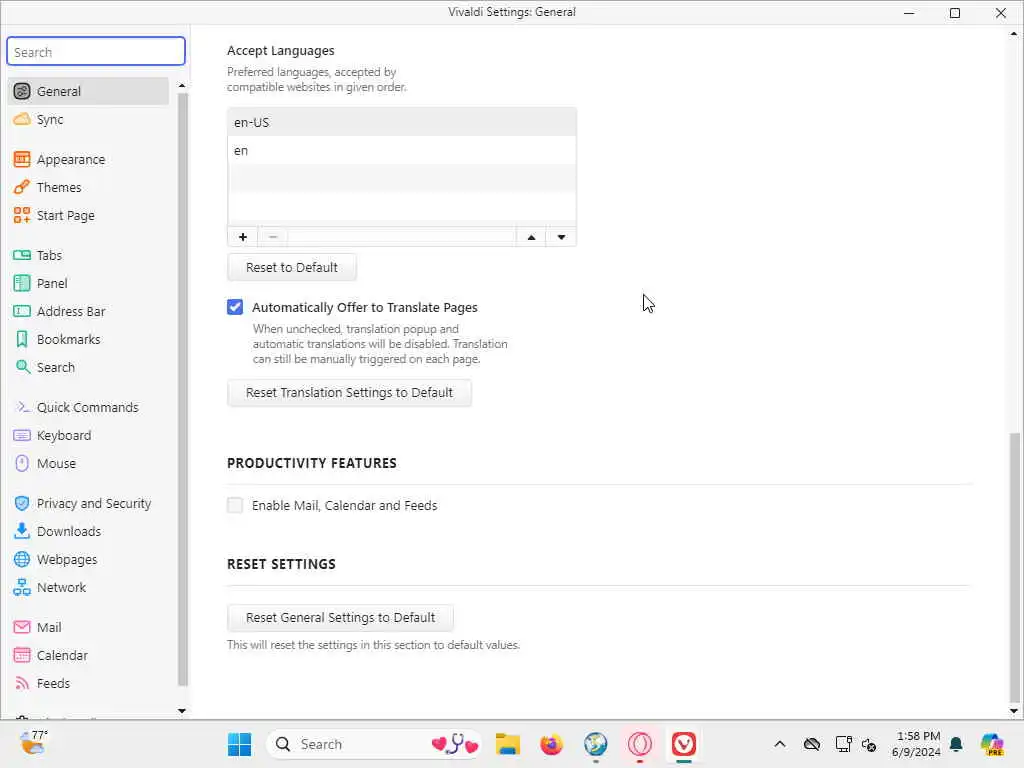Open the Webpages settings label
Screen dimensions: 1024x768
point(67,560)
